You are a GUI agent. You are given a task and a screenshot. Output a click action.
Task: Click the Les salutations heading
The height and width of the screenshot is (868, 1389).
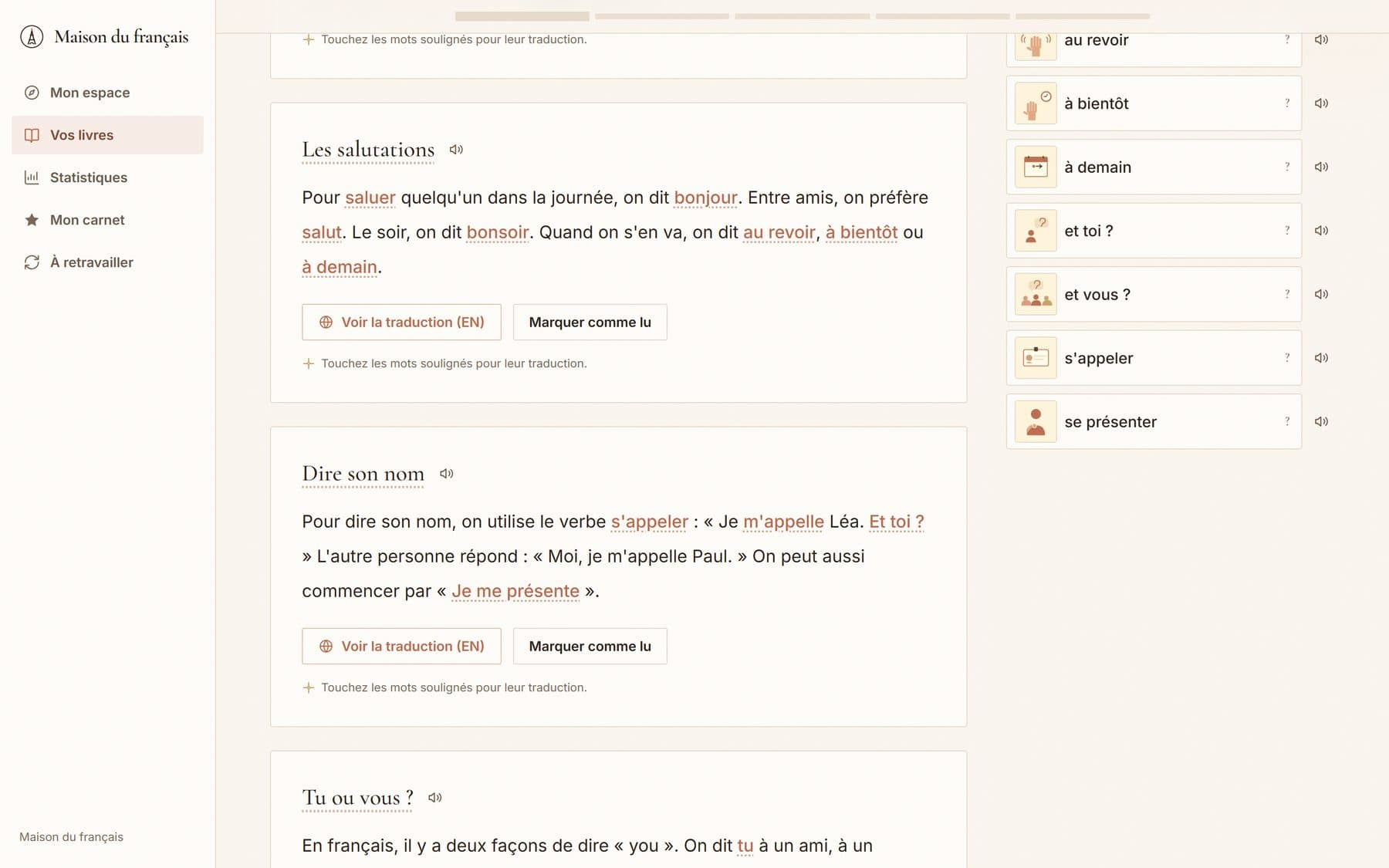pos(368,150)
